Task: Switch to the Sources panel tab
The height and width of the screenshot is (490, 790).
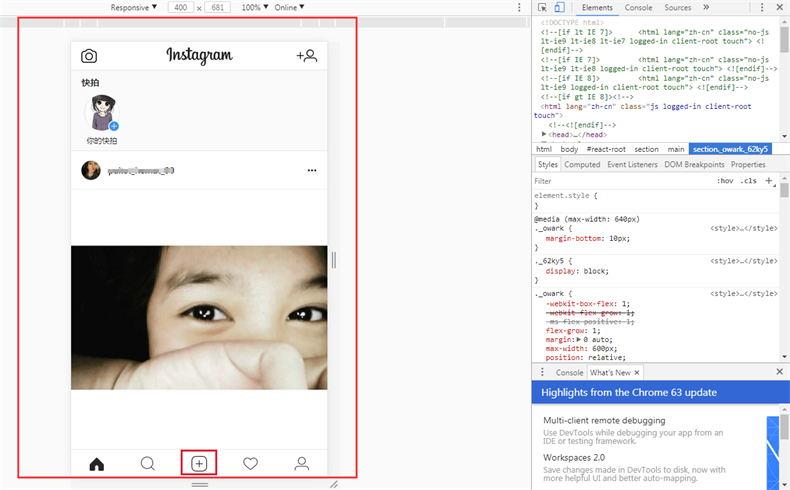Action: (x=678, y=8)
